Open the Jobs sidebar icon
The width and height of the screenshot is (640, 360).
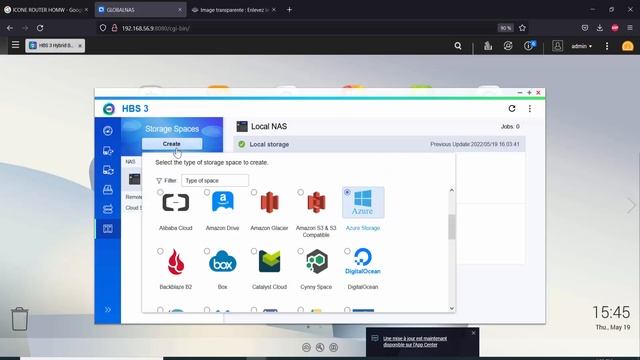tap(108, 189)
